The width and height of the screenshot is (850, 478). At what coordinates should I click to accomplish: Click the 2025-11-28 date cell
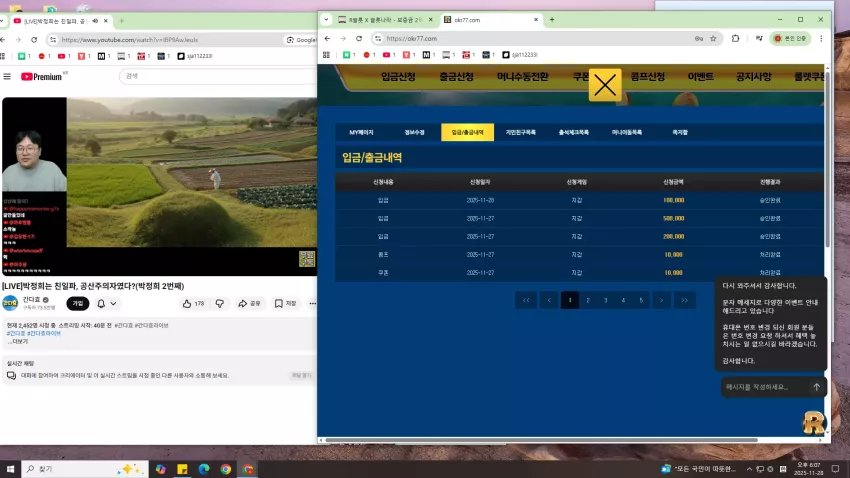point(480,200)
